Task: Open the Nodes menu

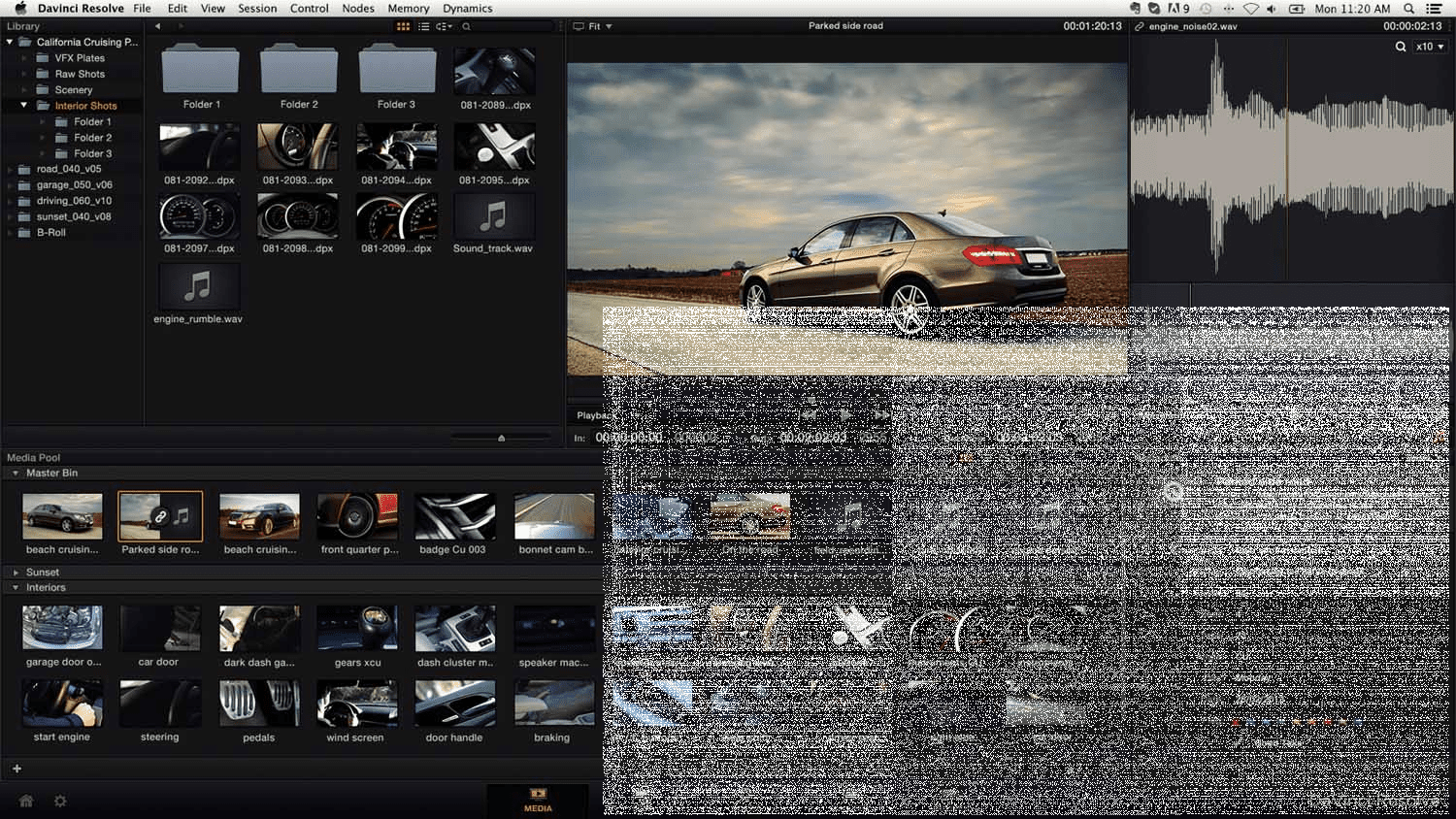Action: pos(357,8)
